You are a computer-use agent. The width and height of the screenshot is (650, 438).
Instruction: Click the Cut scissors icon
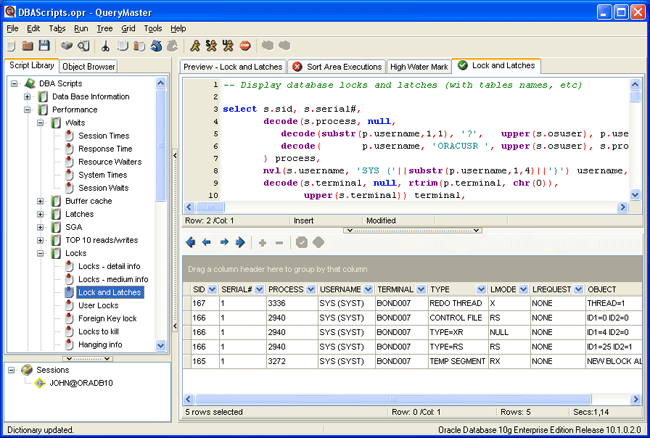(x=106, y=46)
